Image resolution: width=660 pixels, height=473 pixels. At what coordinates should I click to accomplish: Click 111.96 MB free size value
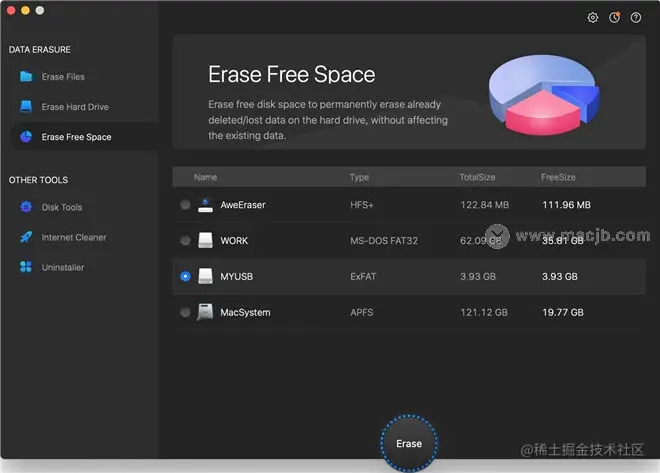coord(566,205)
